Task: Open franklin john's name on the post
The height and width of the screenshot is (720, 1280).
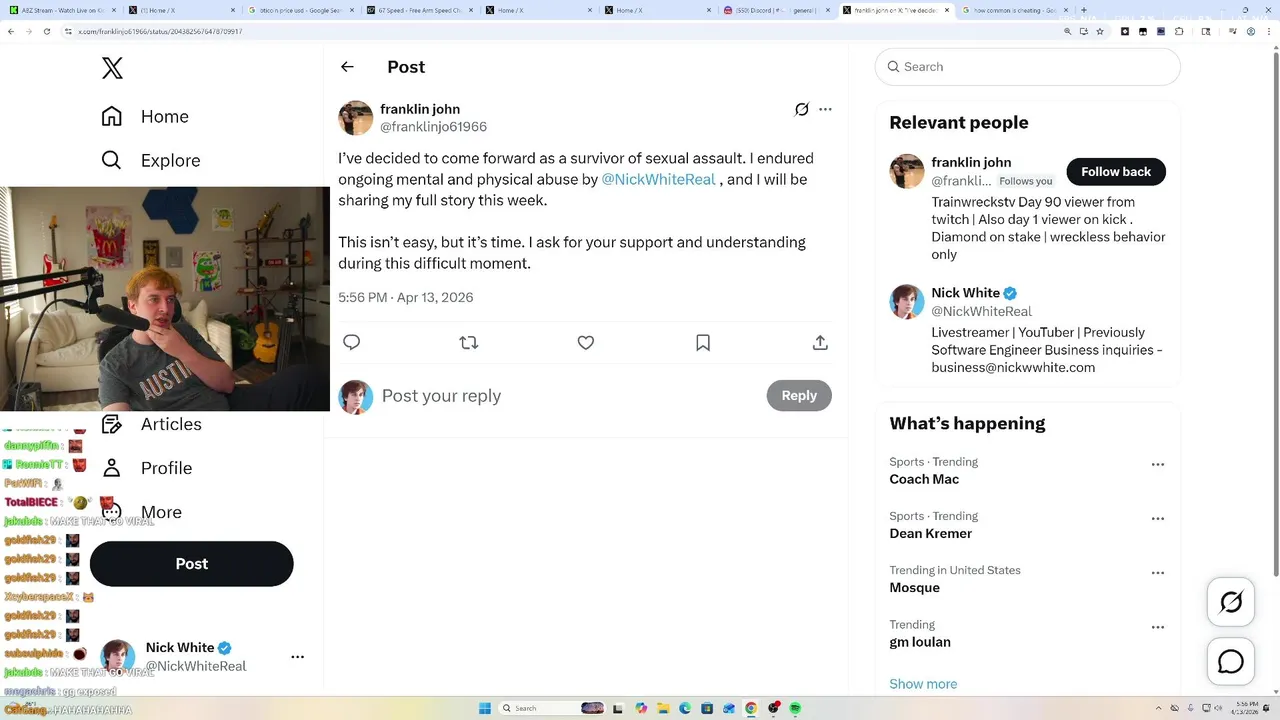Action: [x=420, y=109]
